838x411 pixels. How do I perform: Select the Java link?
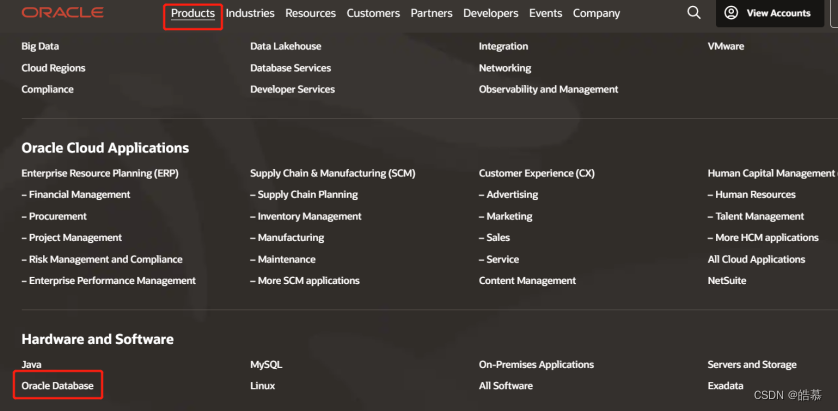pyautogui.click(x=32, y=365)
